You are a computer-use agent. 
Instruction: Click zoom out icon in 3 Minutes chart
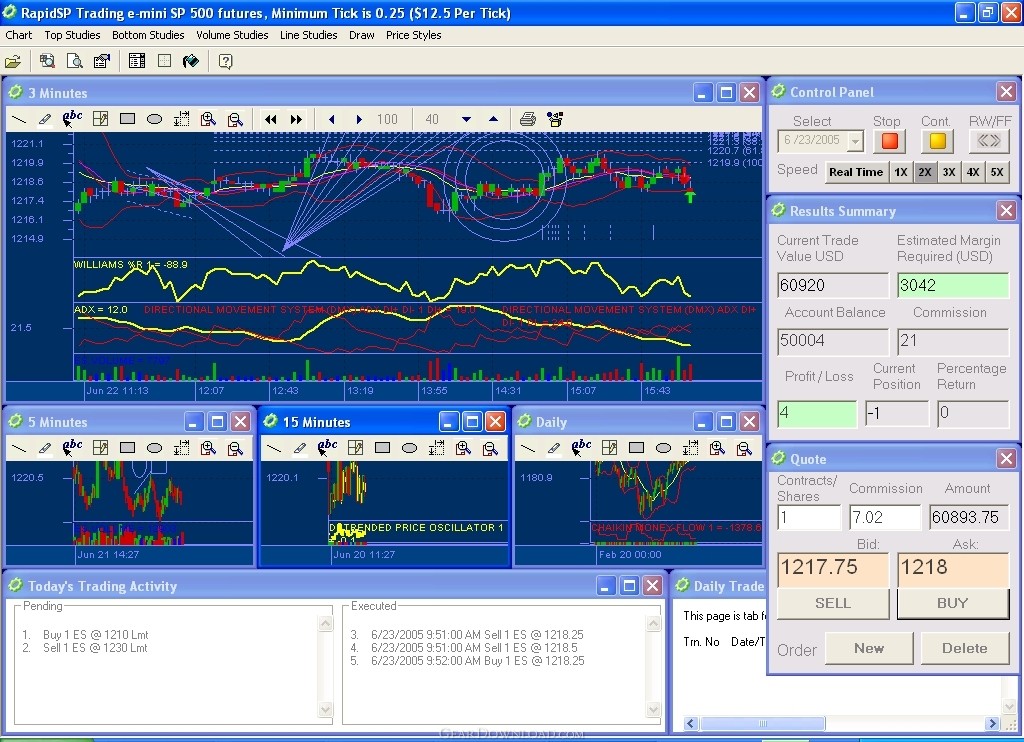pyautogui.click(x=235, y=119)
